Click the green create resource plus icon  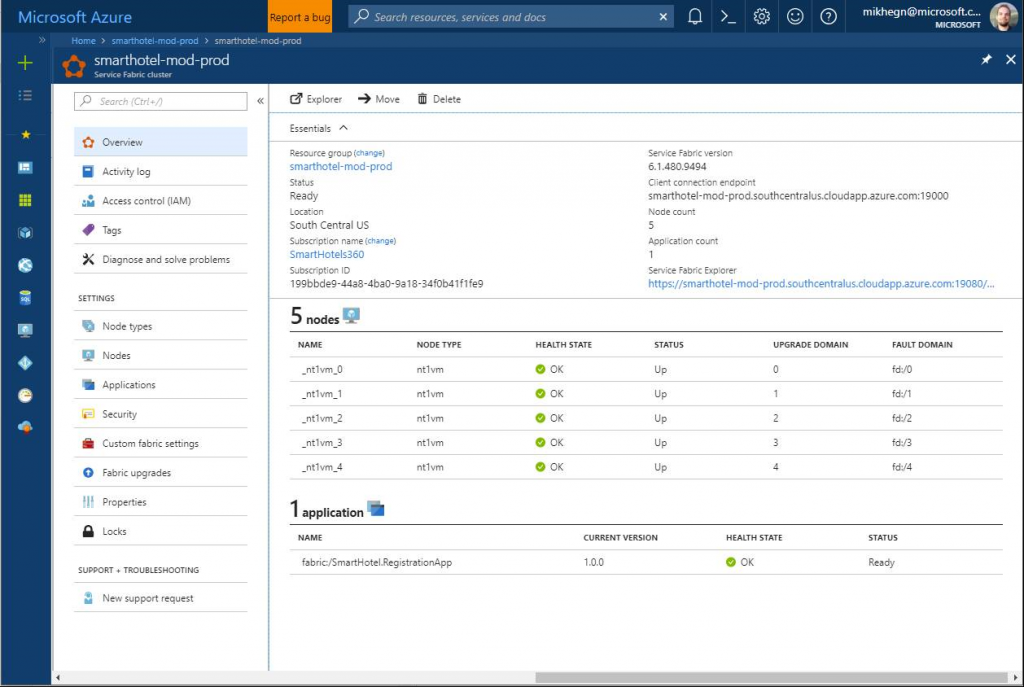pos(25,63)
